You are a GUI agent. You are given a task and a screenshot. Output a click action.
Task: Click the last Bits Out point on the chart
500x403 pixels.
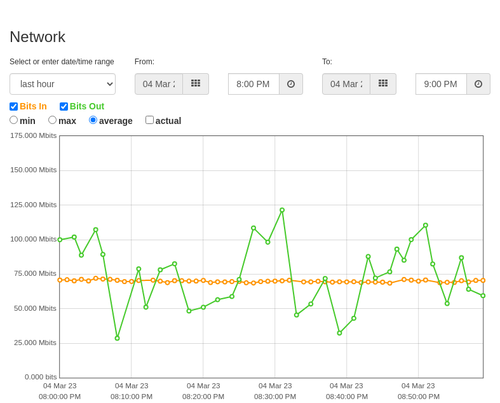pos(483,296)
